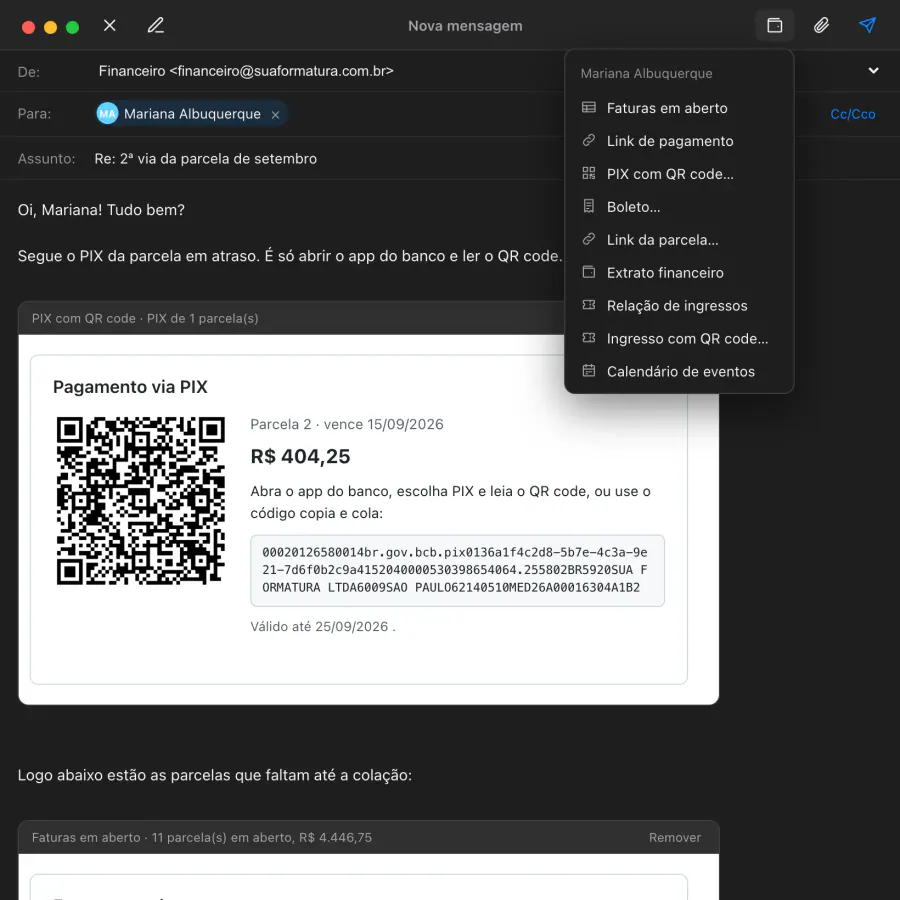Viewport: 900px width, 900px height.
Task: Click the subject field text
Action: click(205, 158)
